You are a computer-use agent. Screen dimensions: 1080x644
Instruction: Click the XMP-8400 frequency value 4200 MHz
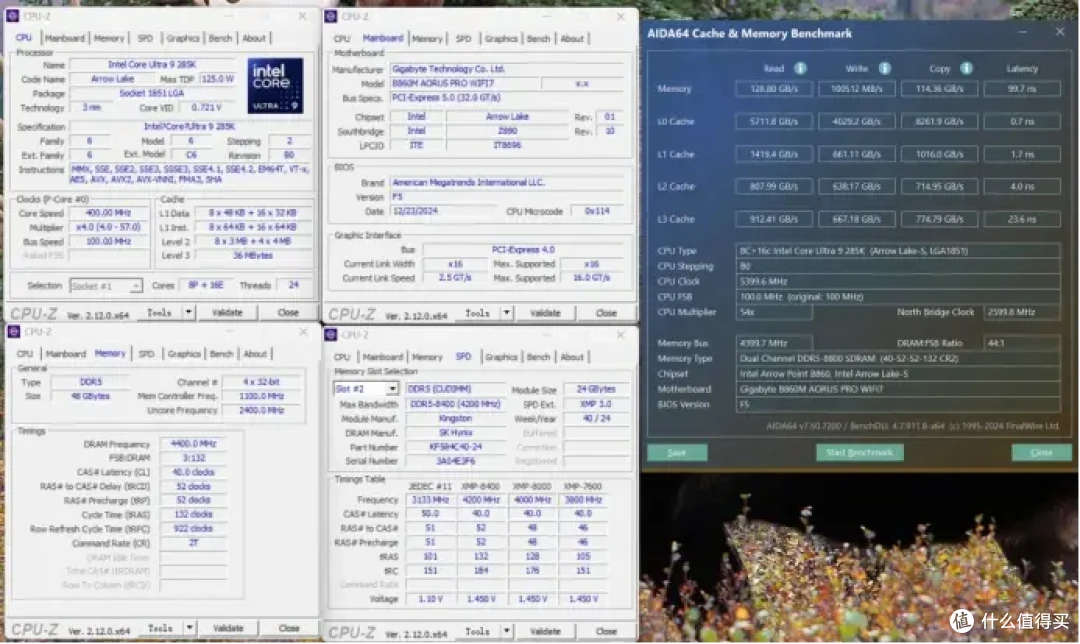pos(481,499)
